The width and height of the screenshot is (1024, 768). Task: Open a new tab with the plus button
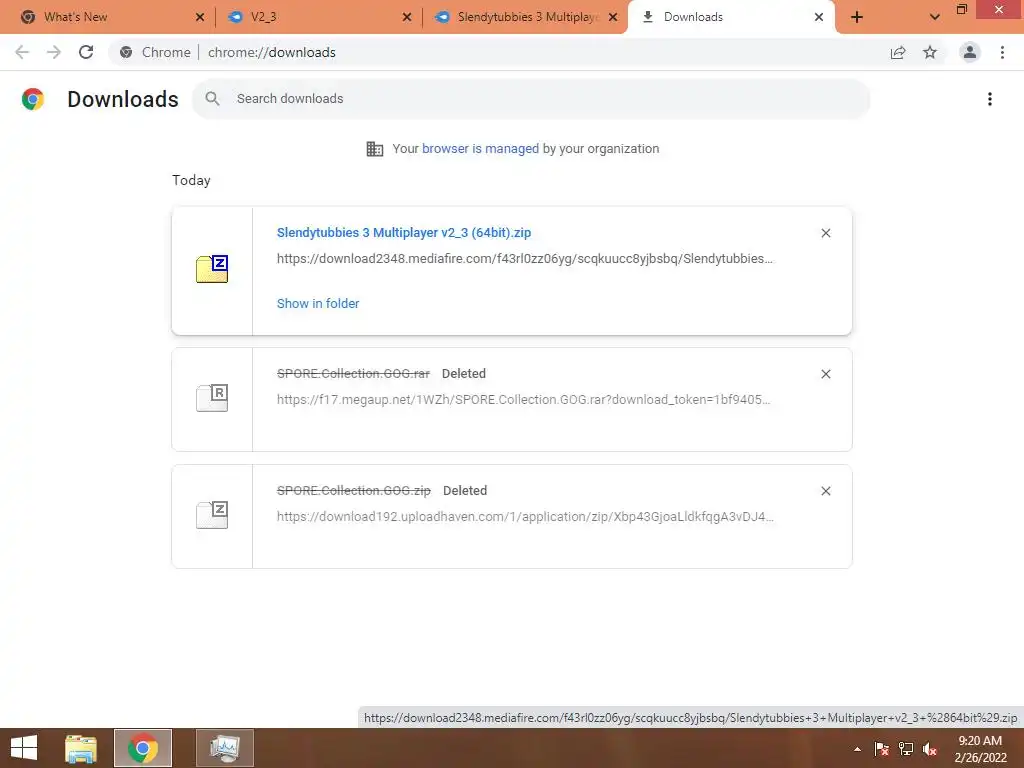[857, 18]
